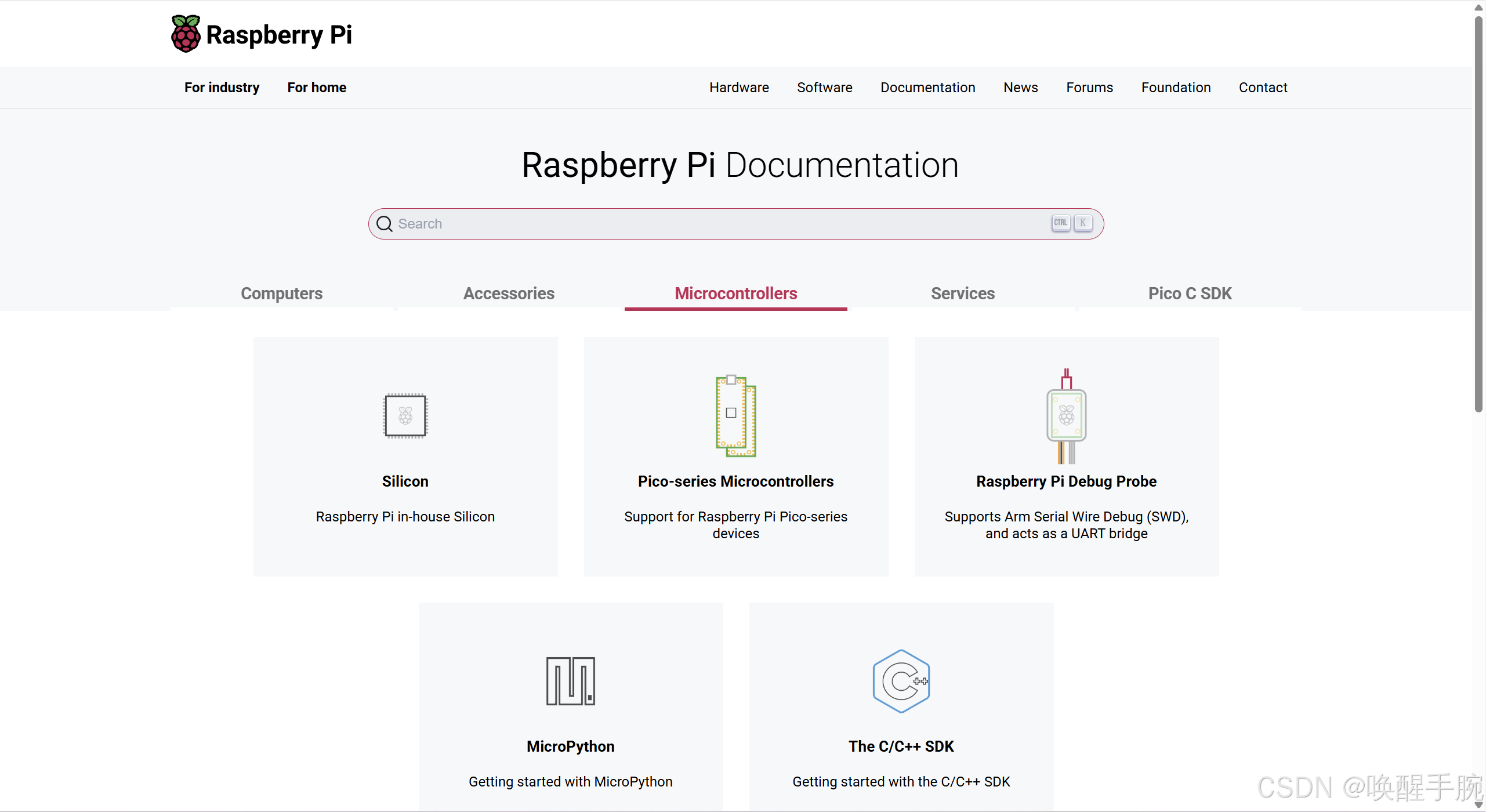Screen dimensions: 1486x812
Task: Open the Pico-series board icon
Action: (x=735, y=415)
